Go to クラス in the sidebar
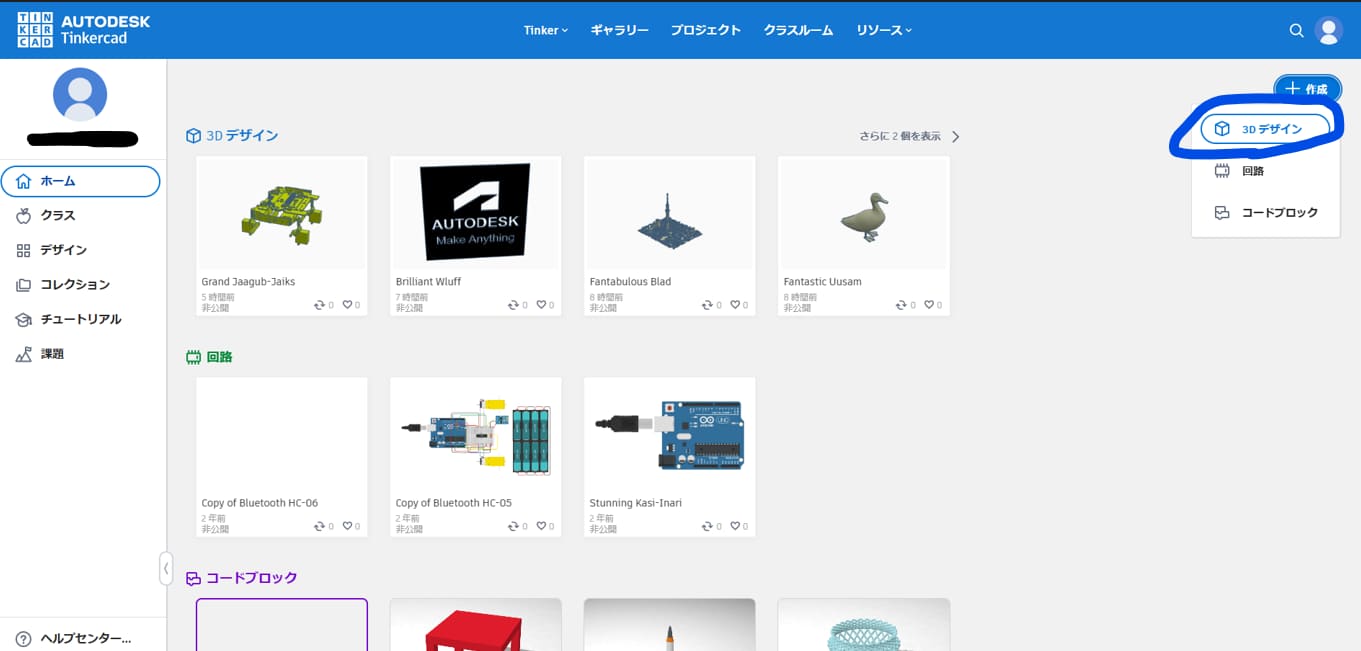The width and height of the screenshot is (1361, 651). (57, 216)
